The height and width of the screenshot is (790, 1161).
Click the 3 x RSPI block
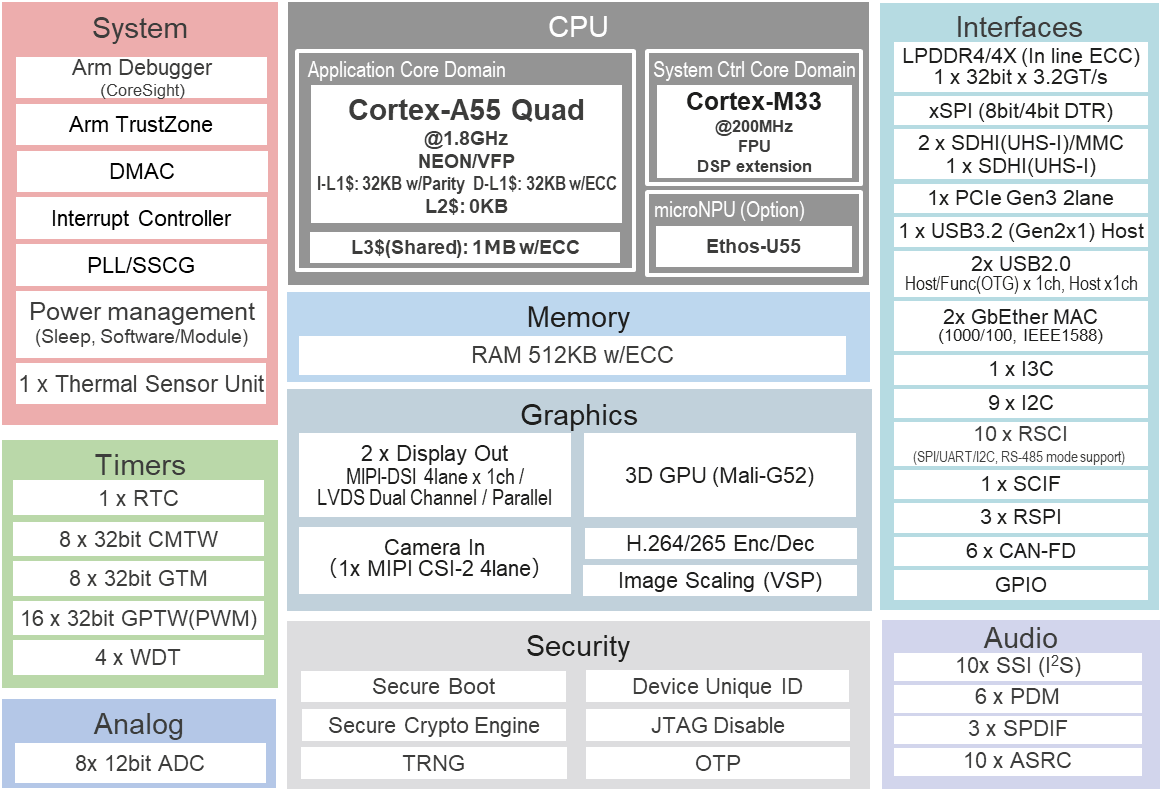pos(1020,517)
